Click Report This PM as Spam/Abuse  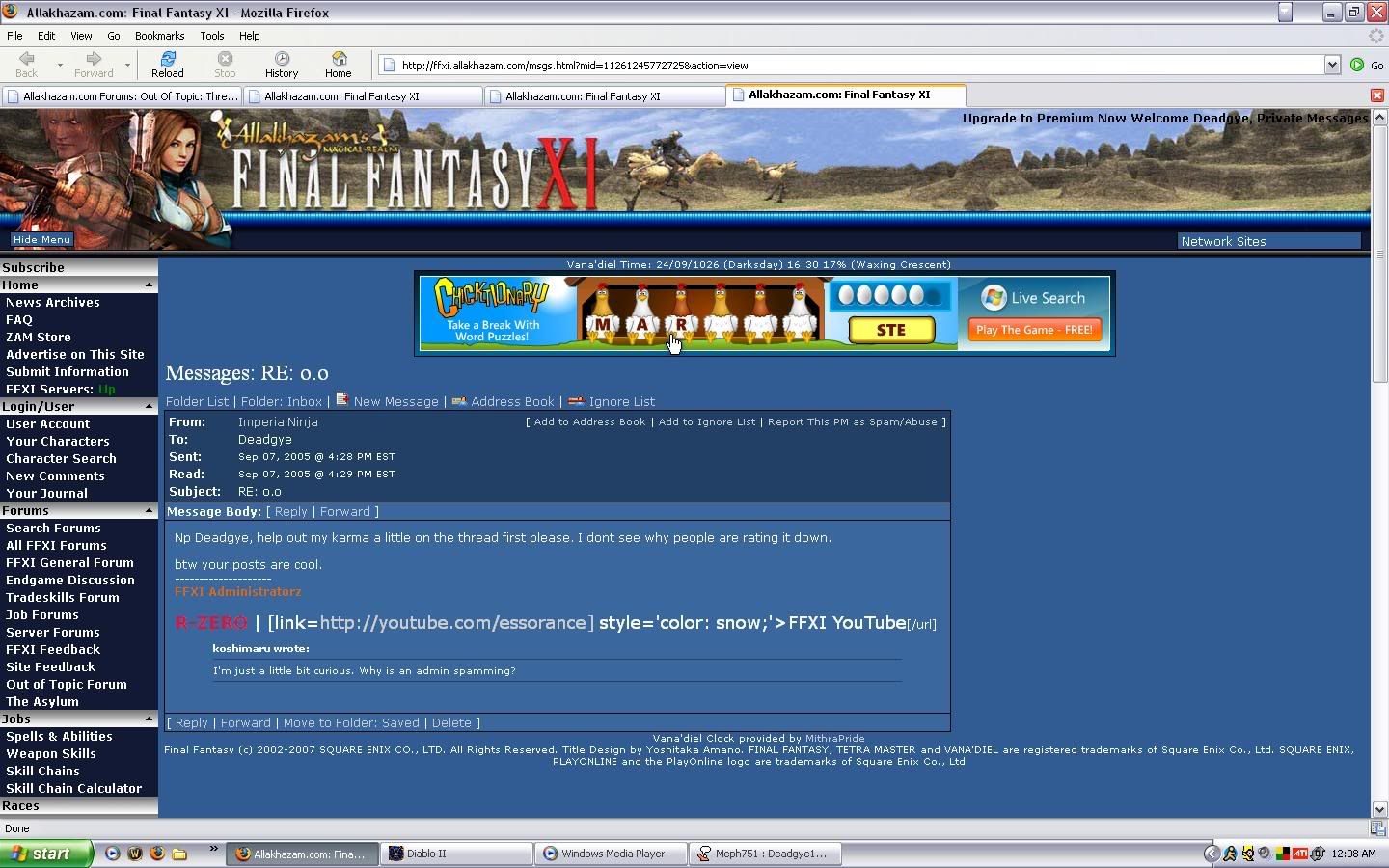(x=852, y=421)
